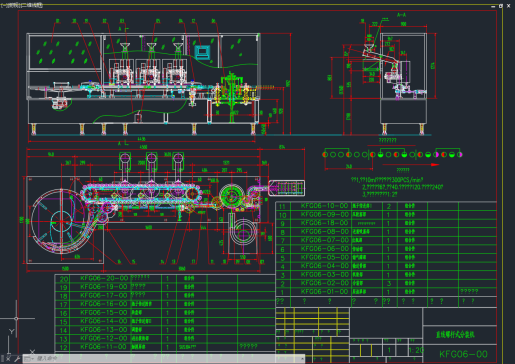The image size is (515, 364).
Task: Select part number KFG06-13-00 in the lower table
Action: point(104,329)
